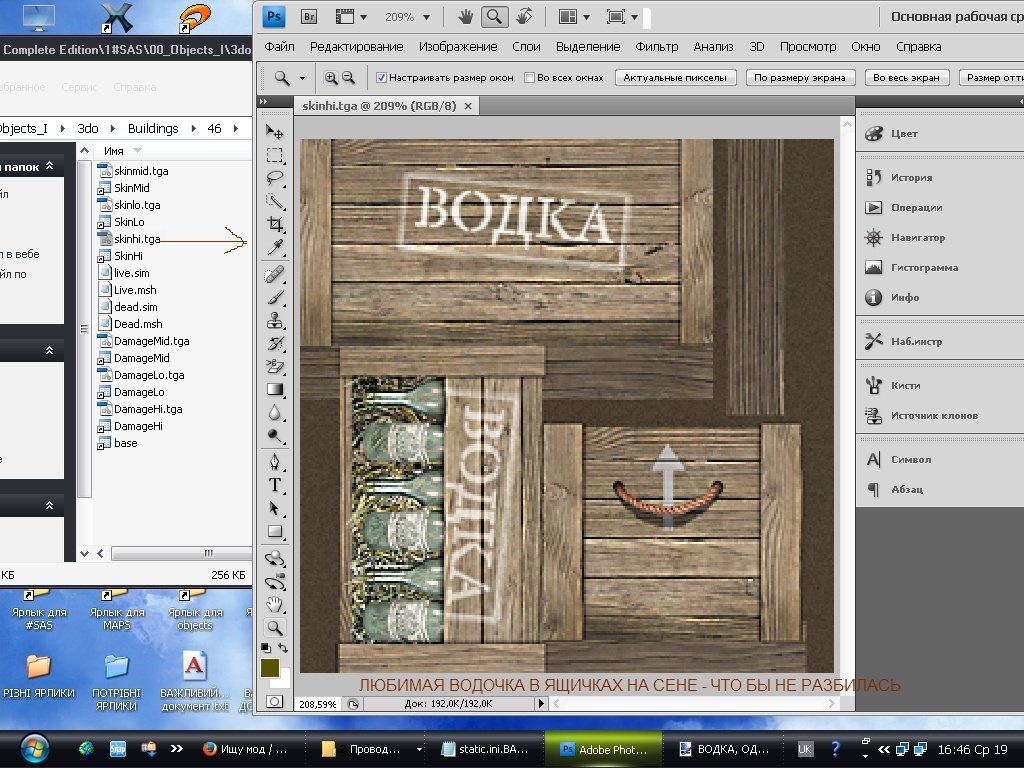Select the Horizontal Type tool
The image size is (1024, 768).
[275, 485]
